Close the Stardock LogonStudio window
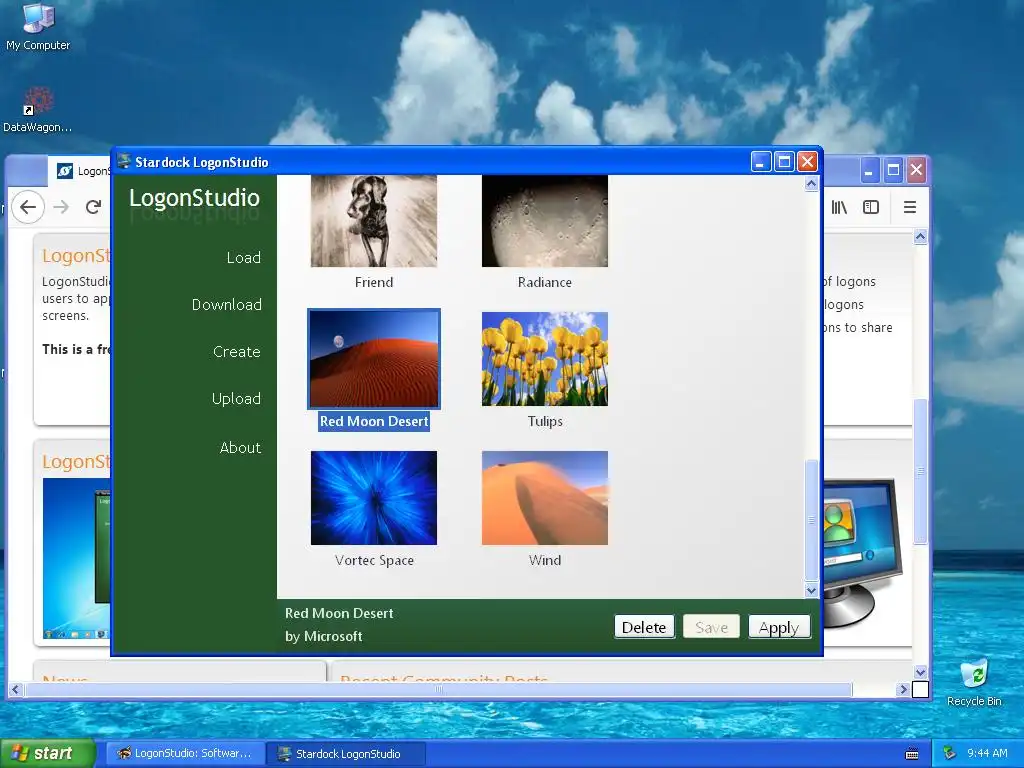The width and height of the screenshot is (1024, 768). tap(808, 161)
